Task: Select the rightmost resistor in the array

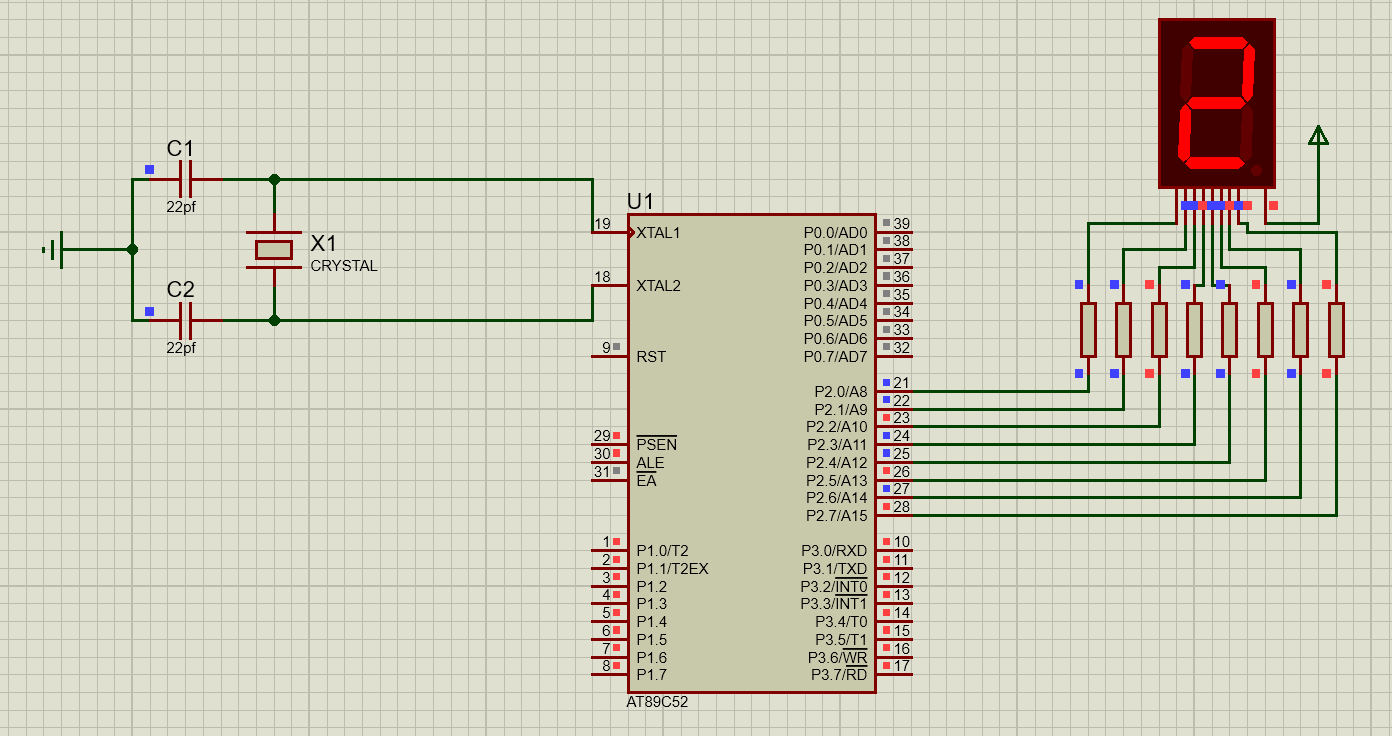Action: click(1336, 330)
